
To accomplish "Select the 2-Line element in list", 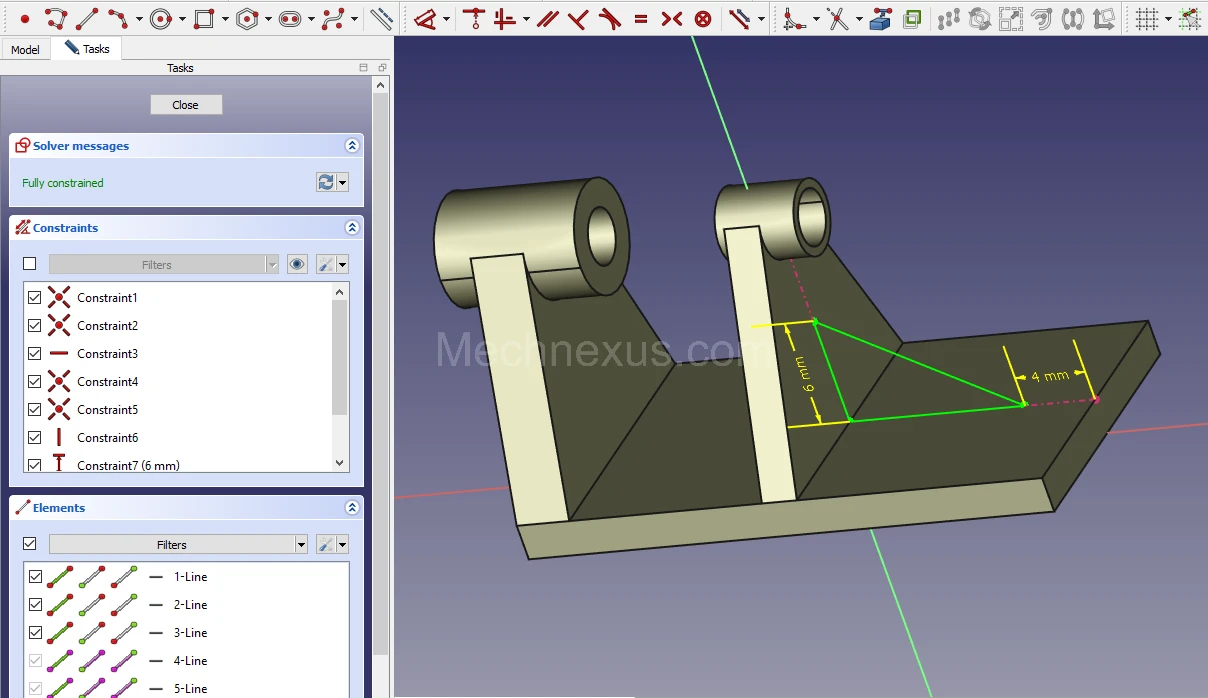I will (x=190, y=605).
